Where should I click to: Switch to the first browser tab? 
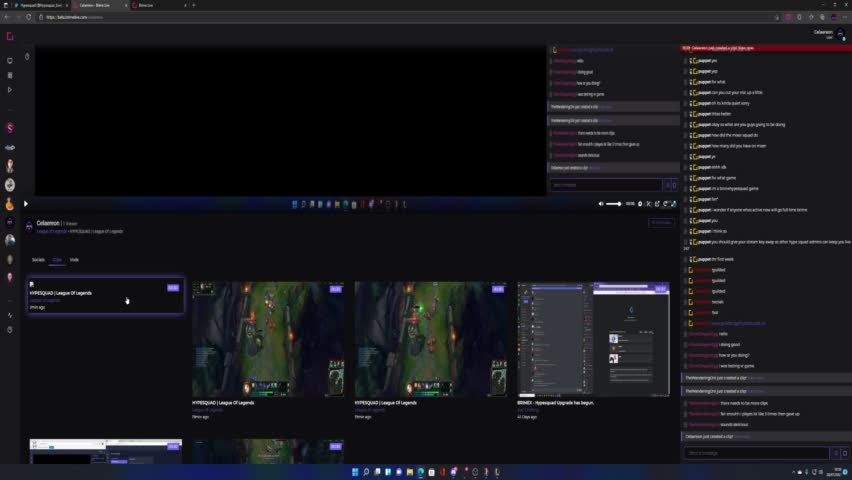tap(40, 5)
